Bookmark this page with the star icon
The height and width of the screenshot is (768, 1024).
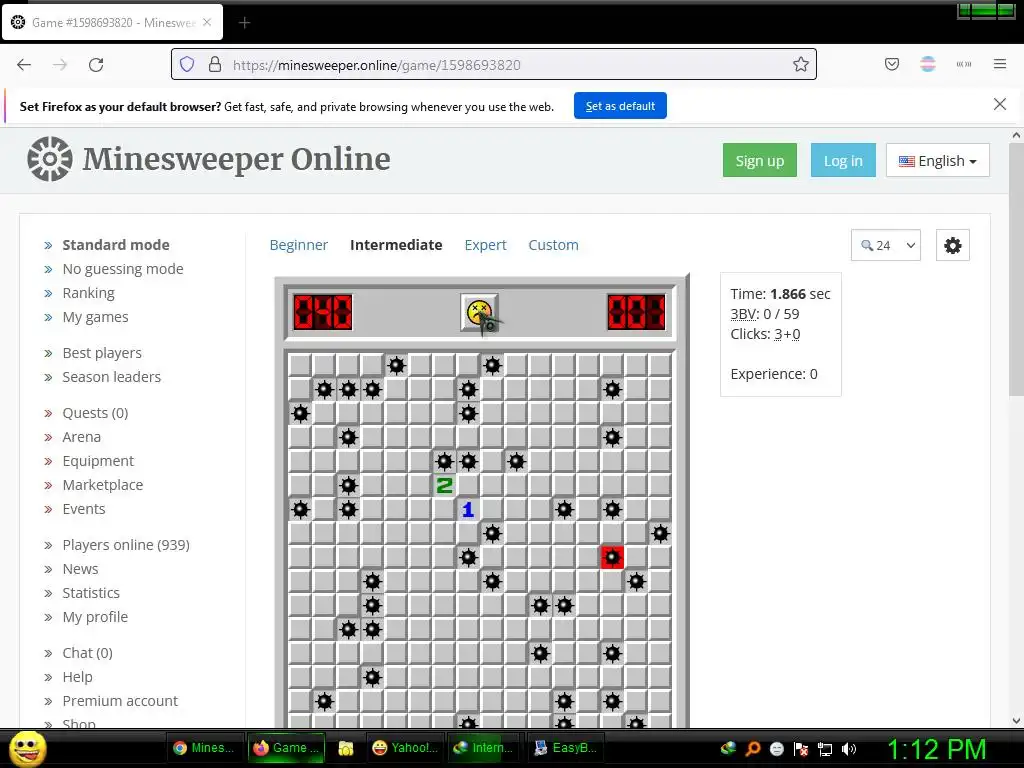click(801, 64)
